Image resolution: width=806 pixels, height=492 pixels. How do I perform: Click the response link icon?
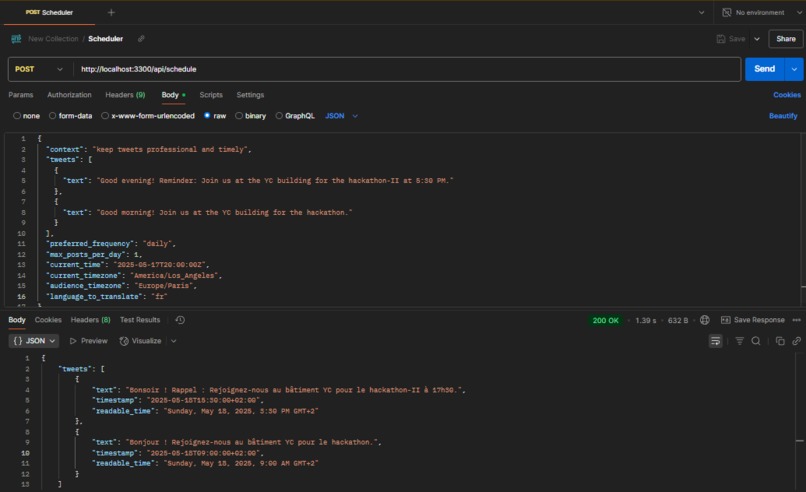click(x=796, y=341)
